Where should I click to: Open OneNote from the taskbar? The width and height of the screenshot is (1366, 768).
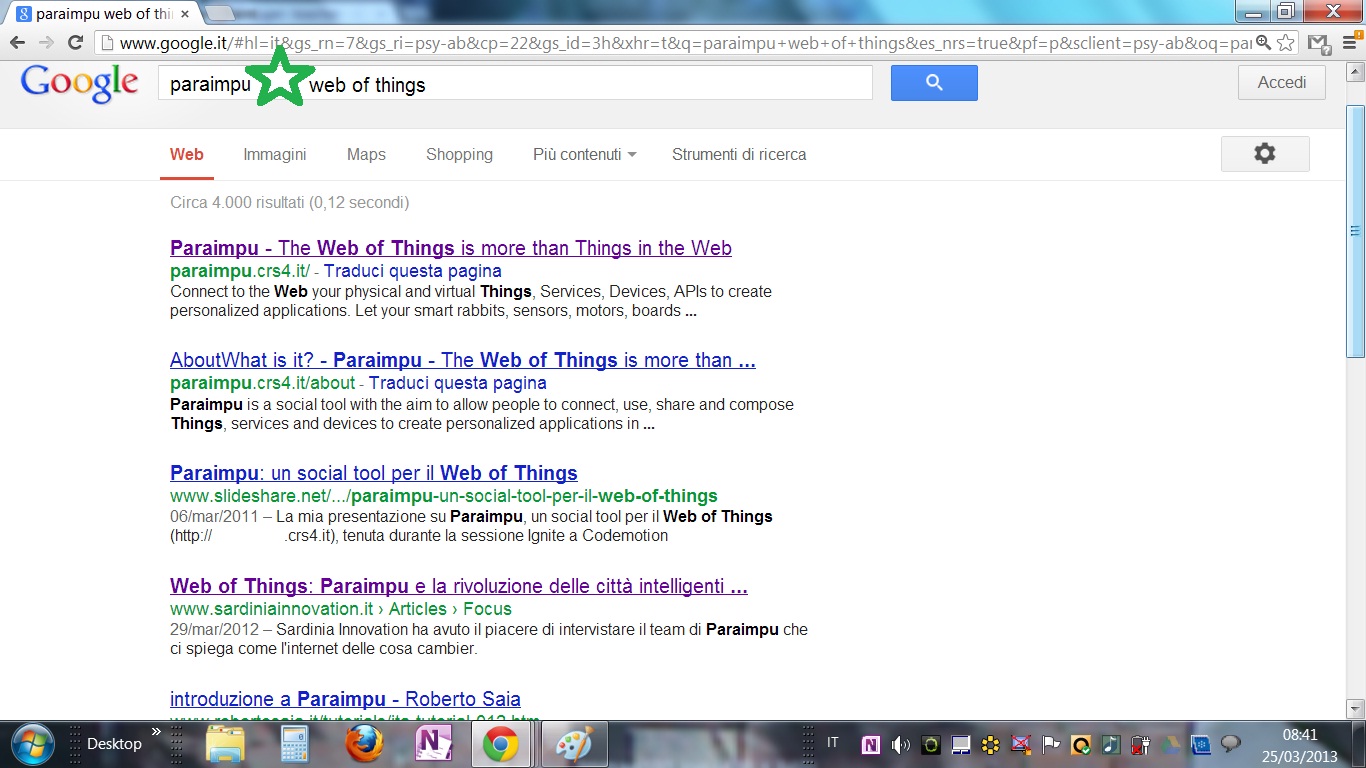click(x=434, y=745)
